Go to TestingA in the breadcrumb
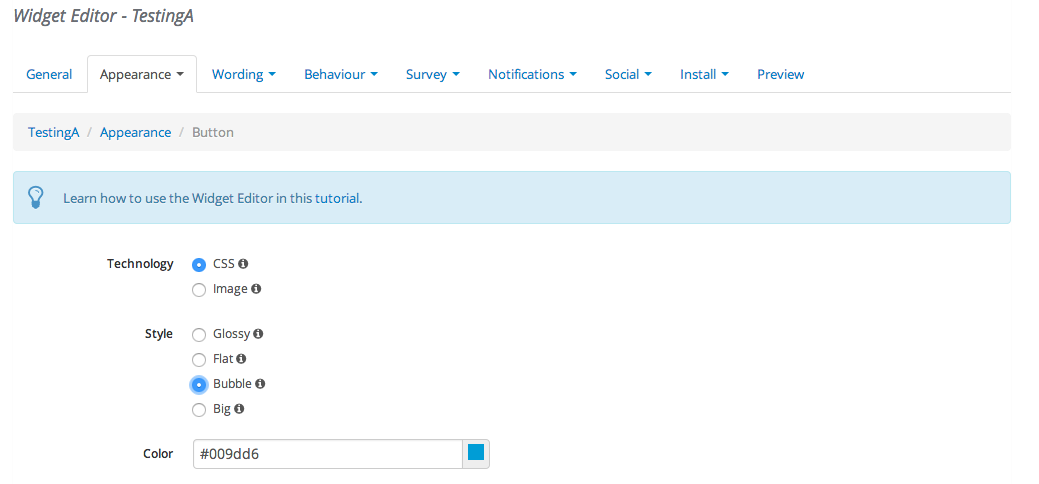The image size is (1039, 484). point(54,133)
